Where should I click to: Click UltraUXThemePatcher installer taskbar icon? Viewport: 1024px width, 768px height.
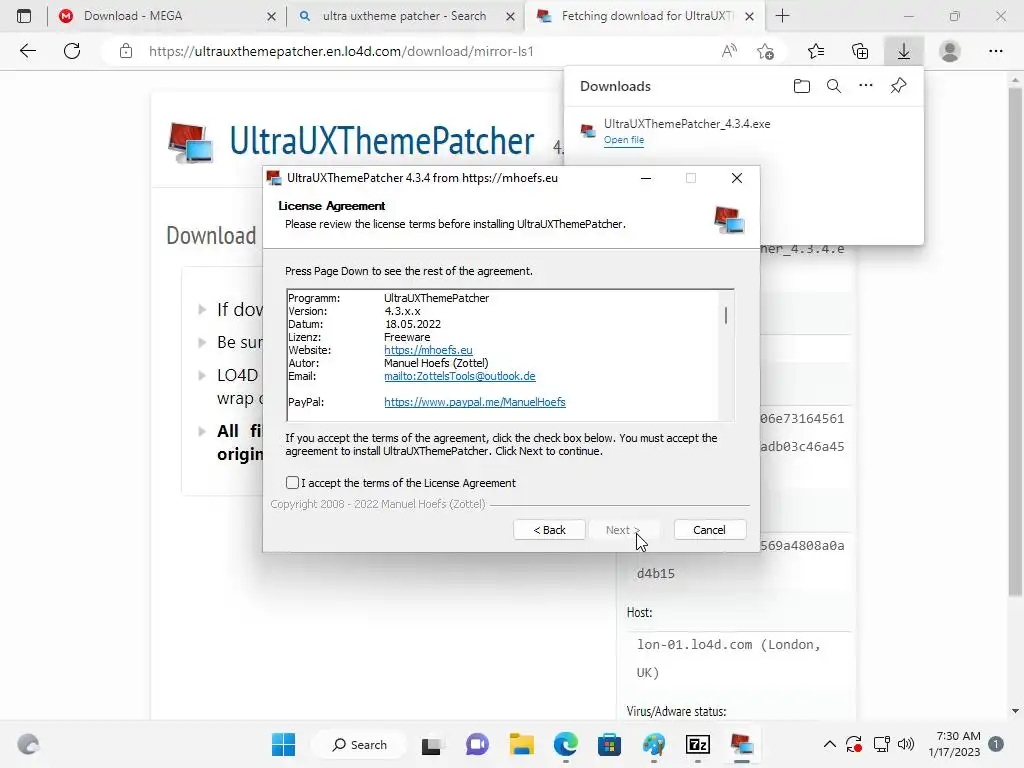coord(741,744)
